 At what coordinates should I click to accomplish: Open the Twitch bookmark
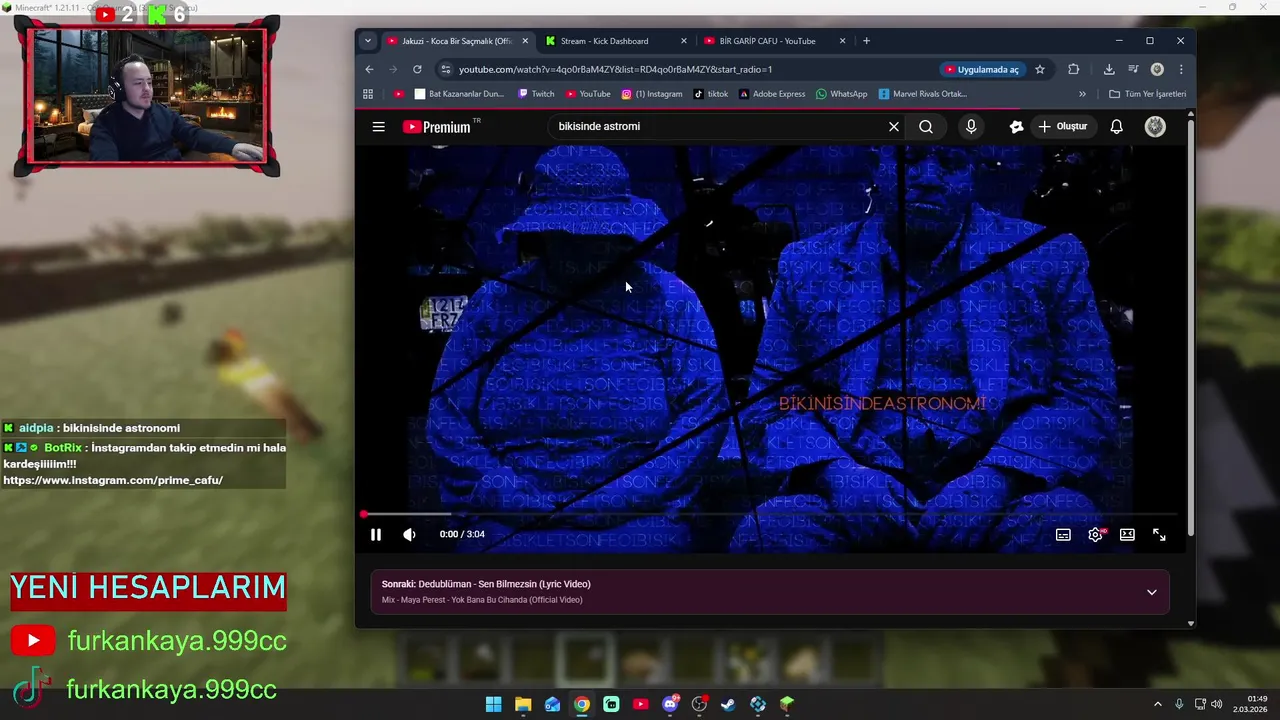click(x=536, y=94)
